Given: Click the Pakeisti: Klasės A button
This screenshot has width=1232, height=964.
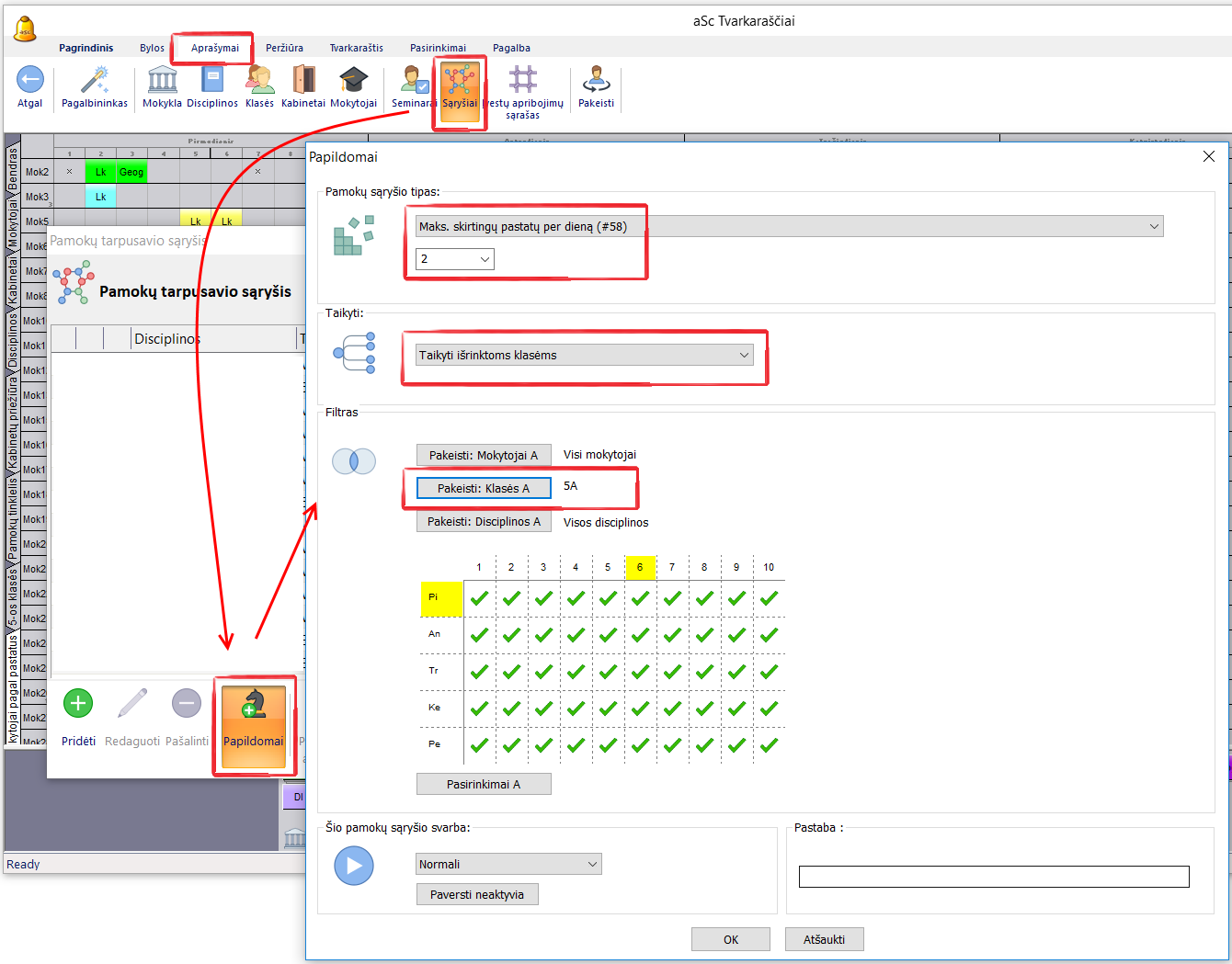Looking at the screenshot, I should (x=484, y=488).
